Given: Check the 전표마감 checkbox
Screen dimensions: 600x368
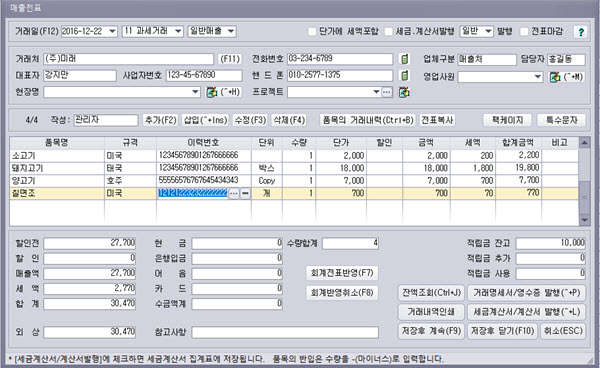Looking at the screenshot, I should tap(524, 31).
